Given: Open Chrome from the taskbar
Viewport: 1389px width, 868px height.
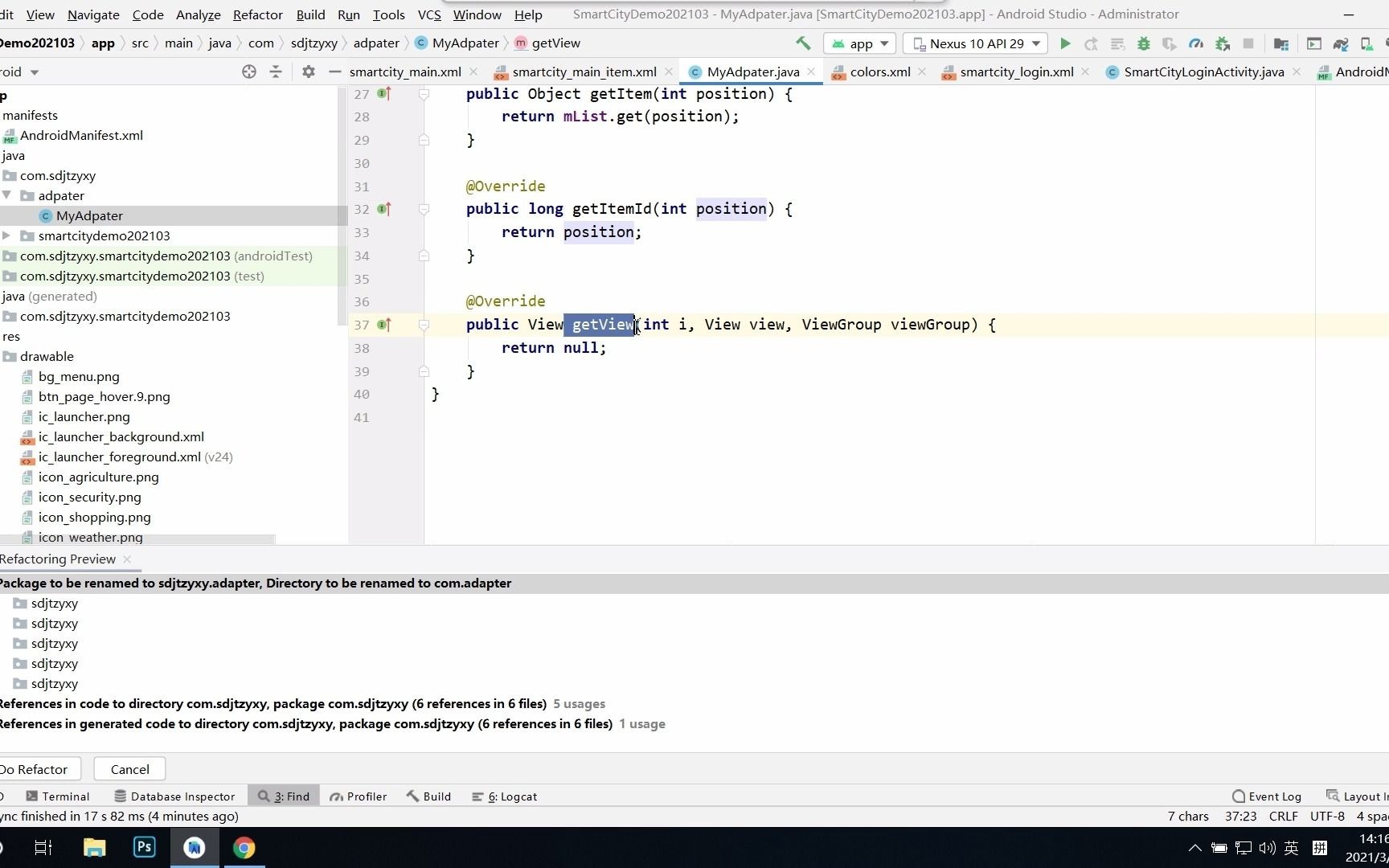Looking at the screenshot, I should 244,847.
